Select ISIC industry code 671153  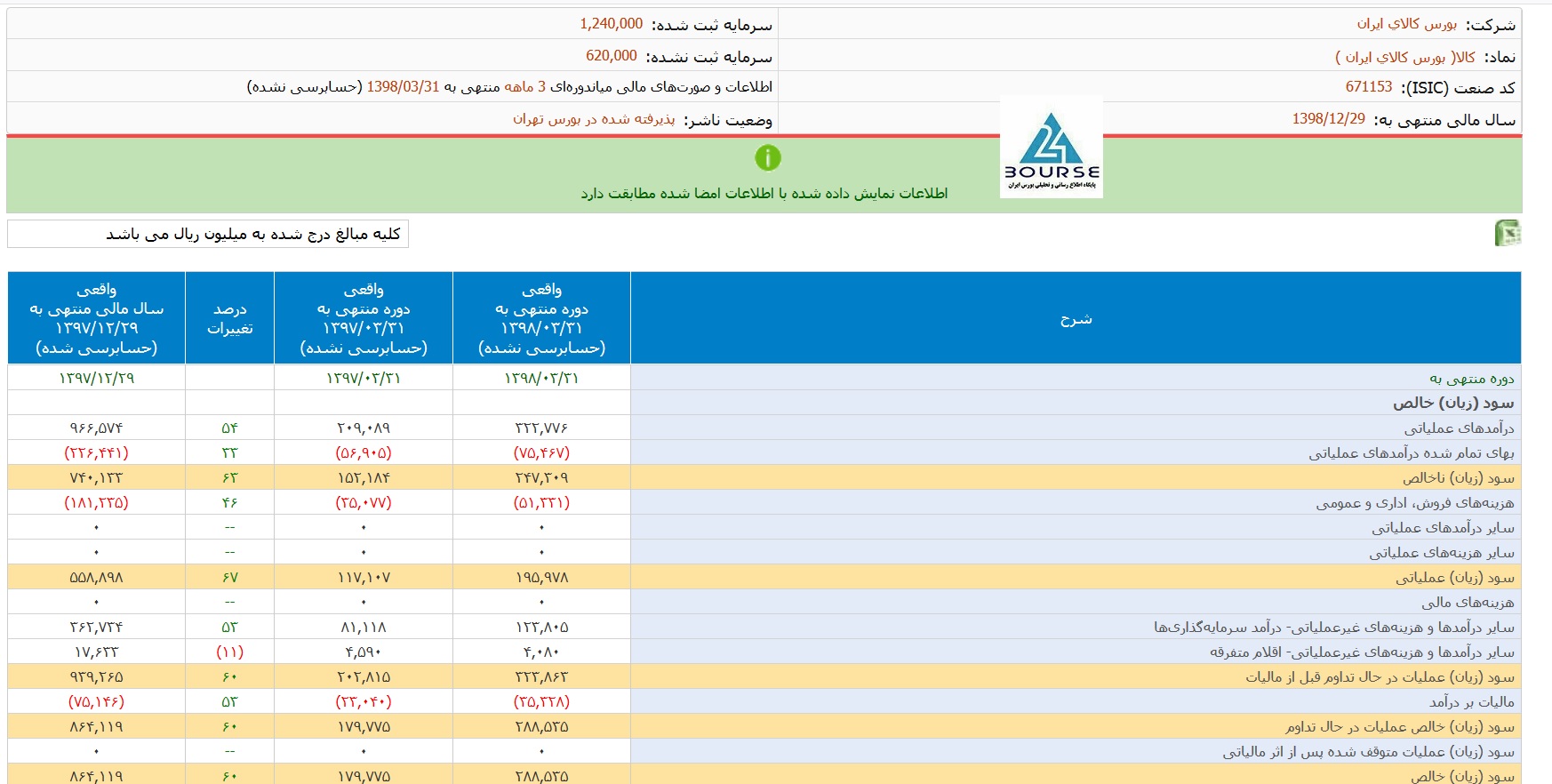pos(1369,87)
